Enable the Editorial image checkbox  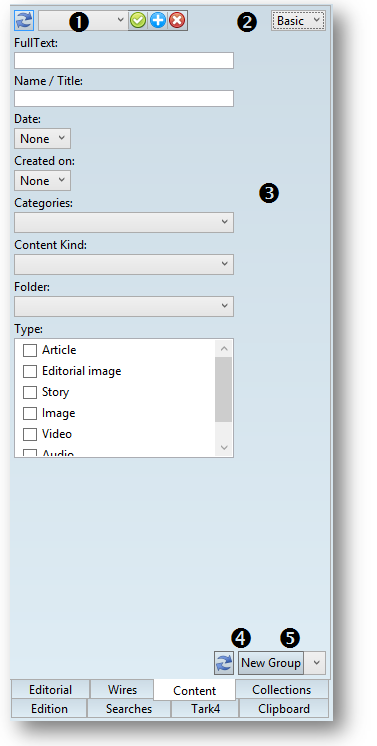(30, 371)
